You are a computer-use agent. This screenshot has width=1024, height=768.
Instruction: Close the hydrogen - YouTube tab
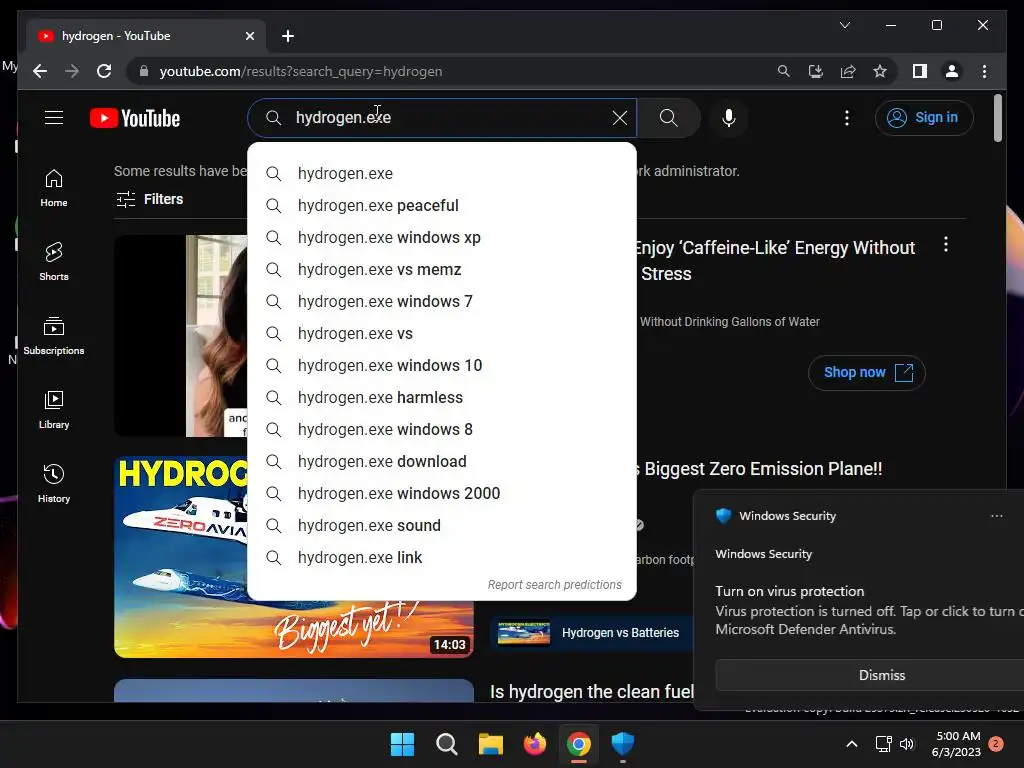point(249,36)
